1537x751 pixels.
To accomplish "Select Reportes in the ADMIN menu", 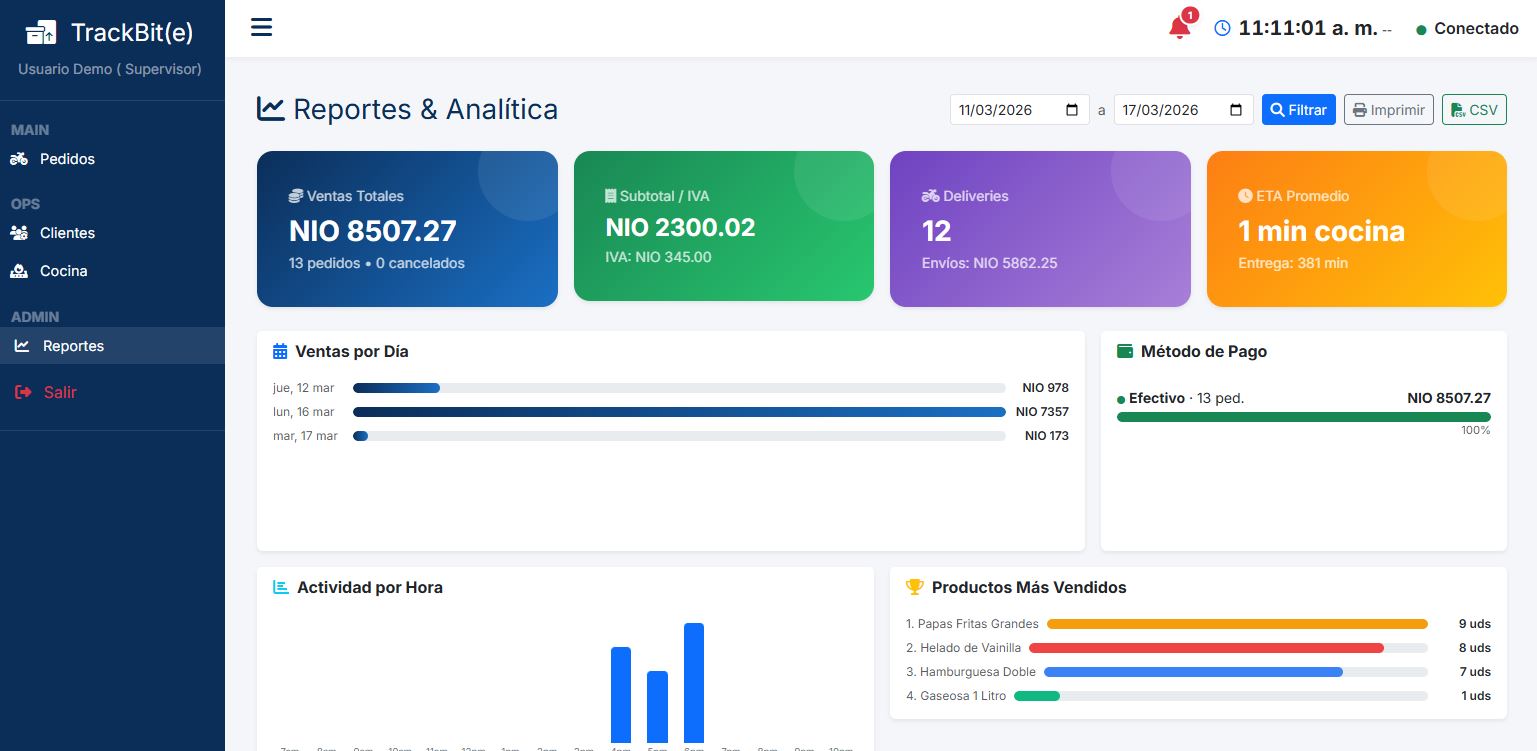I will [x=73, y=346].
